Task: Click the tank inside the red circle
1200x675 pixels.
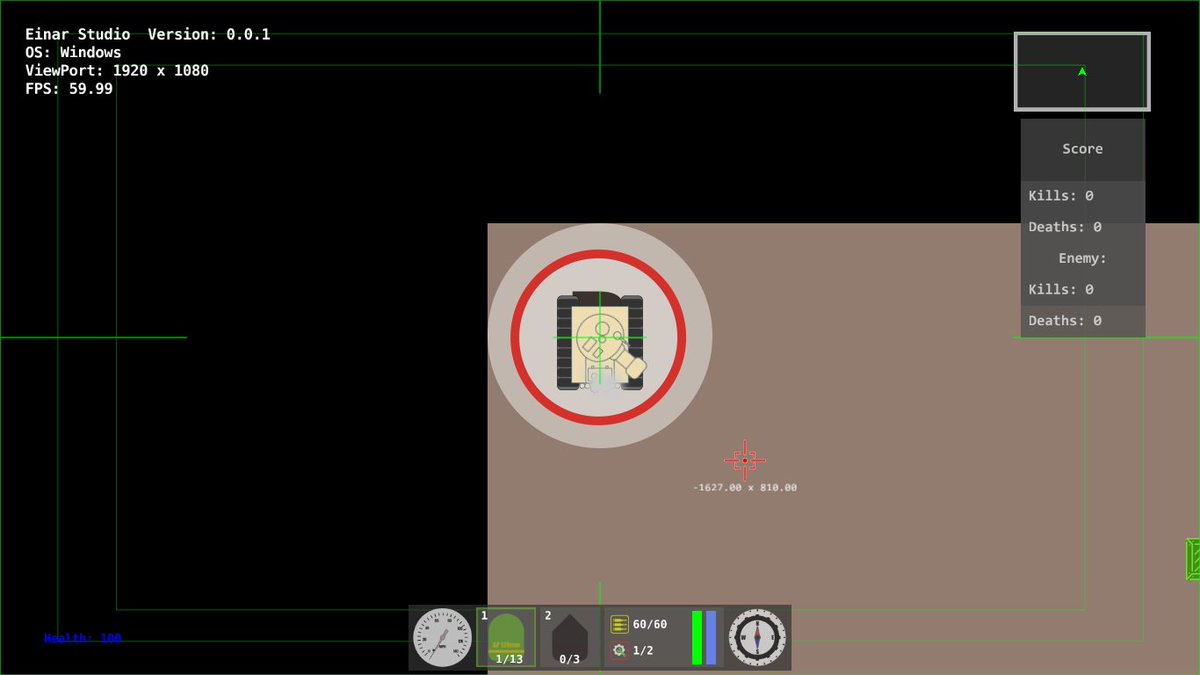Action: click(x=599, y=341)
